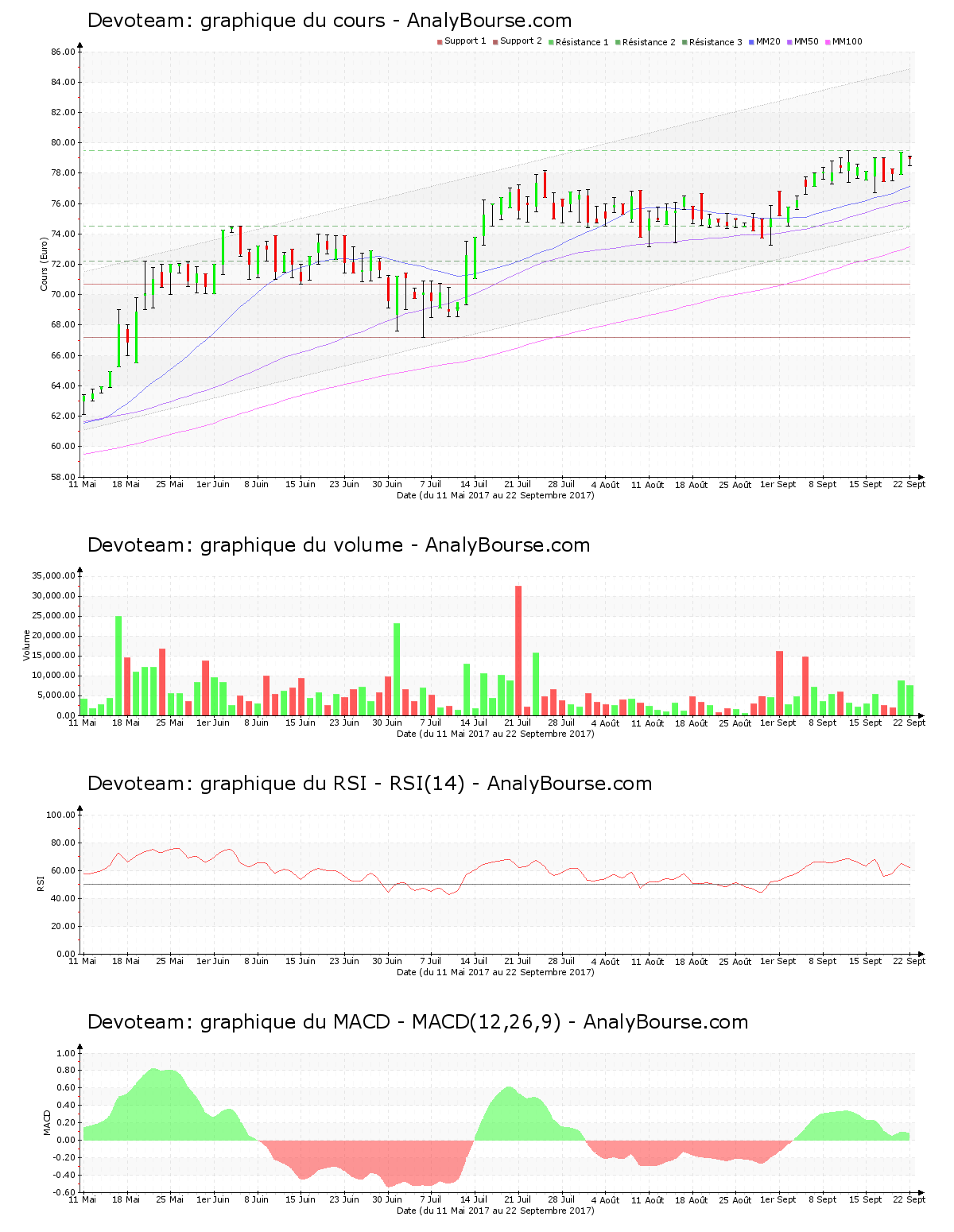Viewport: 954px width, 1232px height.
Task: Select the 'Support 2' legend label
Action: [x=521, y=41]
